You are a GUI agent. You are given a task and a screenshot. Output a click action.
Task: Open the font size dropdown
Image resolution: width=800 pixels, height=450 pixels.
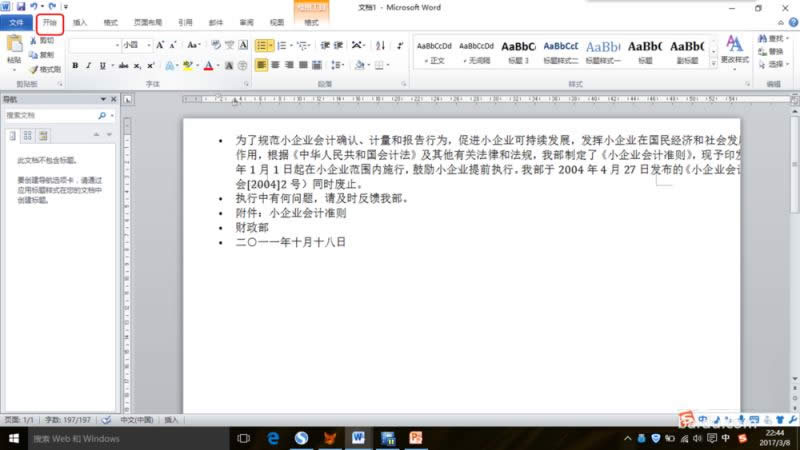tap(149, 45)
